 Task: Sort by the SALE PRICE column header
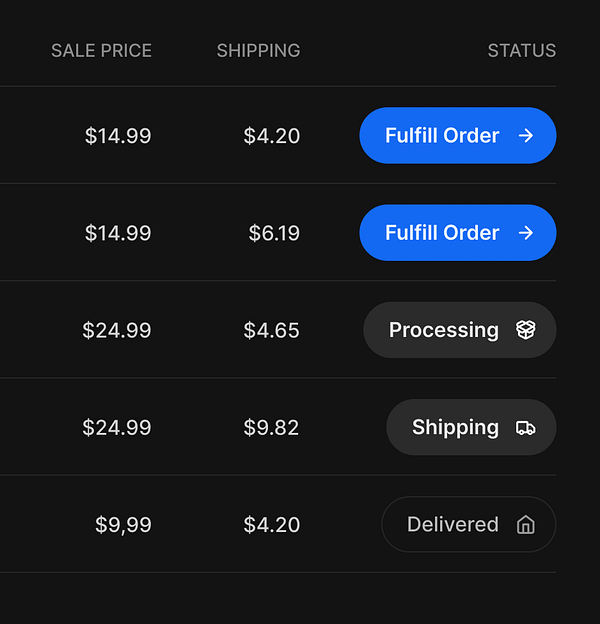click(x=101, y=51)
